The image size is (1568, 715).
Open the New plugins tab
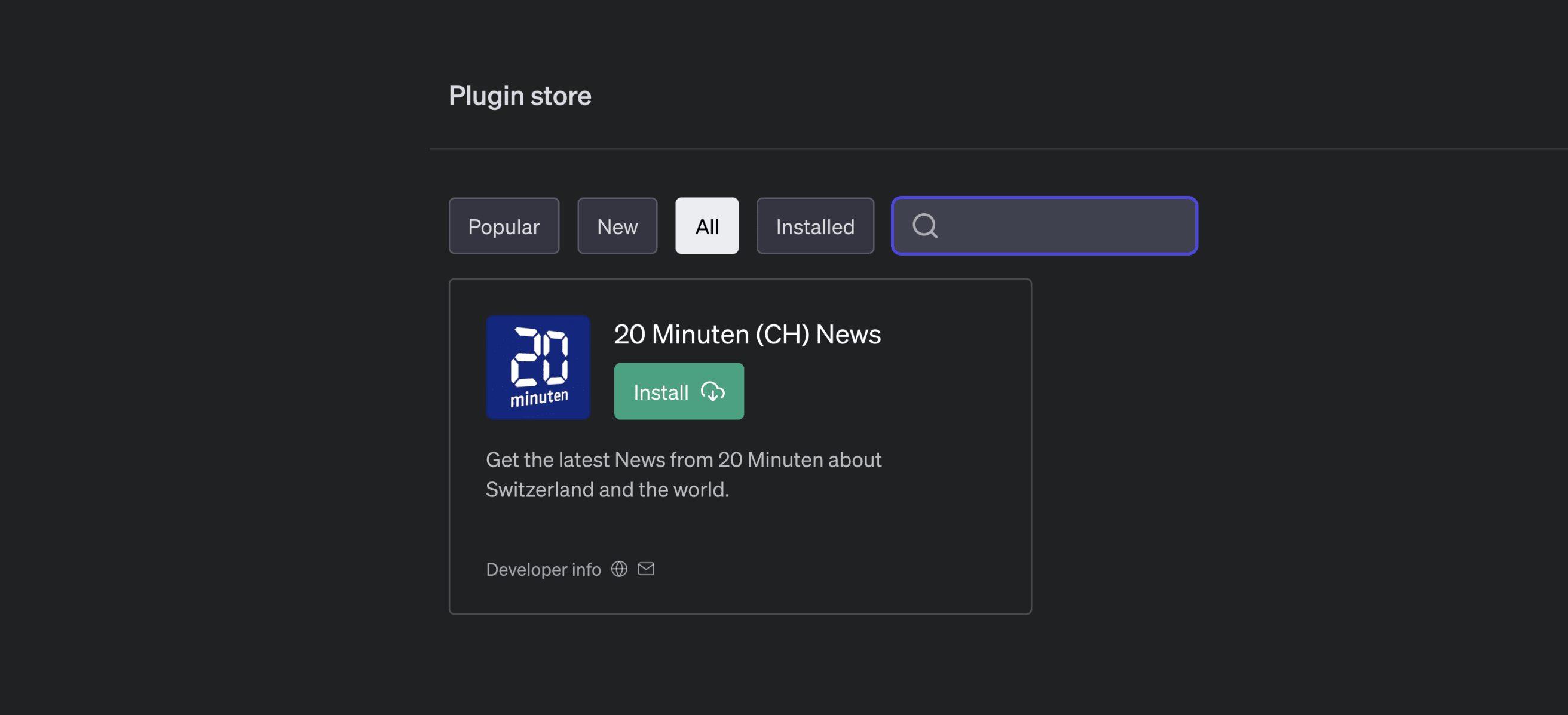tap(617, 226)
